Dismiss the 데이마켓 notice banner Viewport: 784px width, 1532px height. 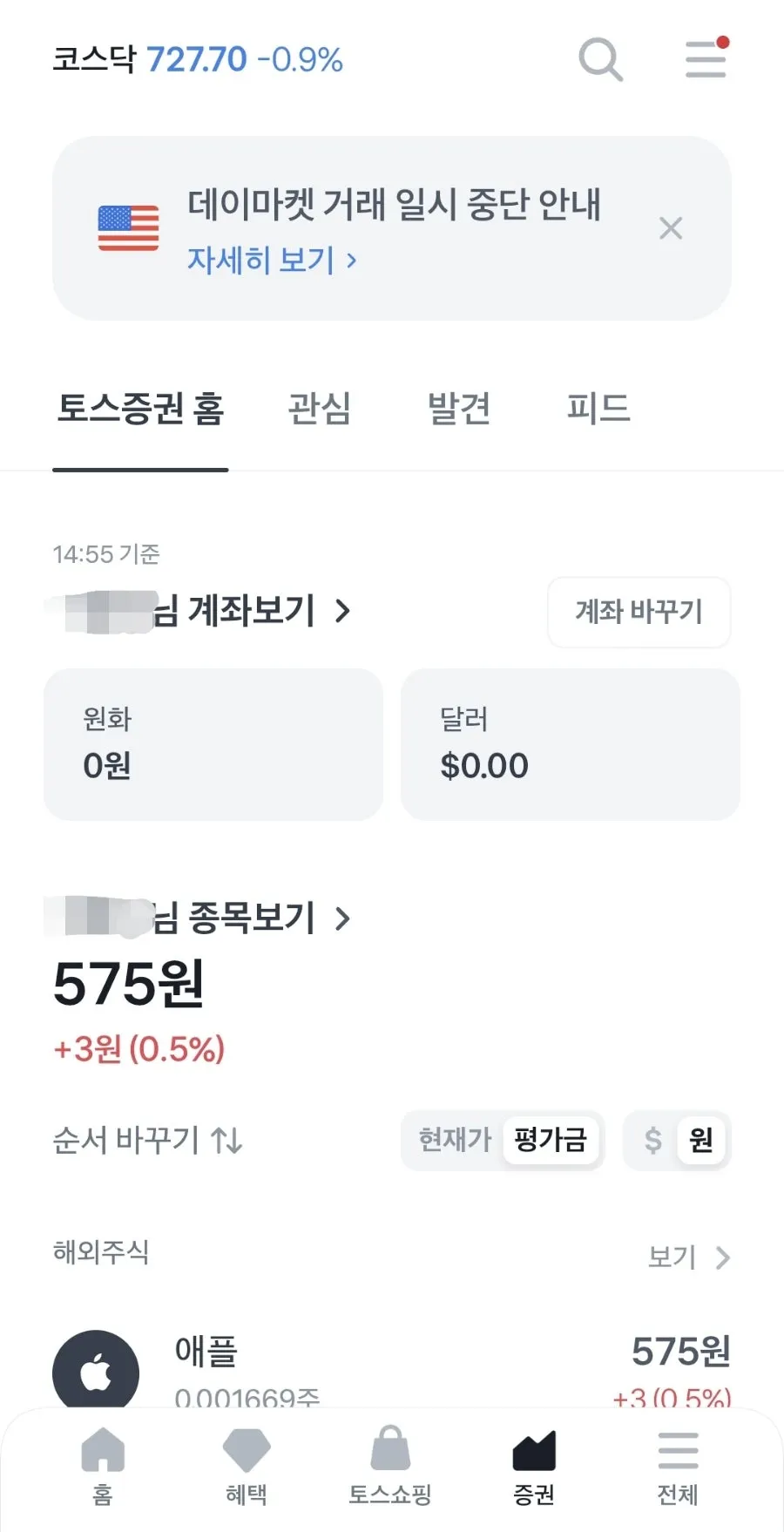tap(671, 228)
